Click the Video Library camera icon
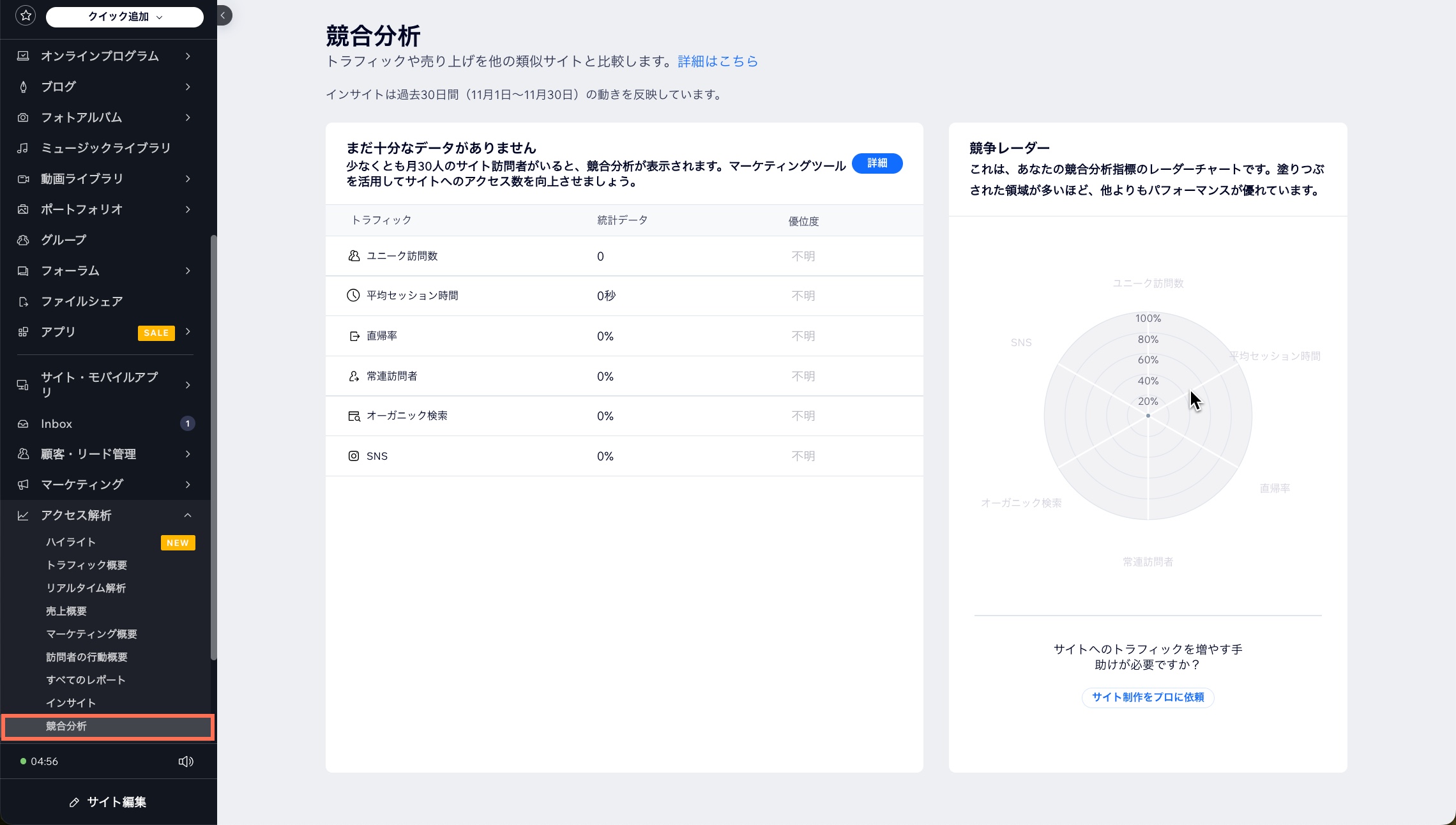This screenshot has height=825, width=1456. [23, 179]
